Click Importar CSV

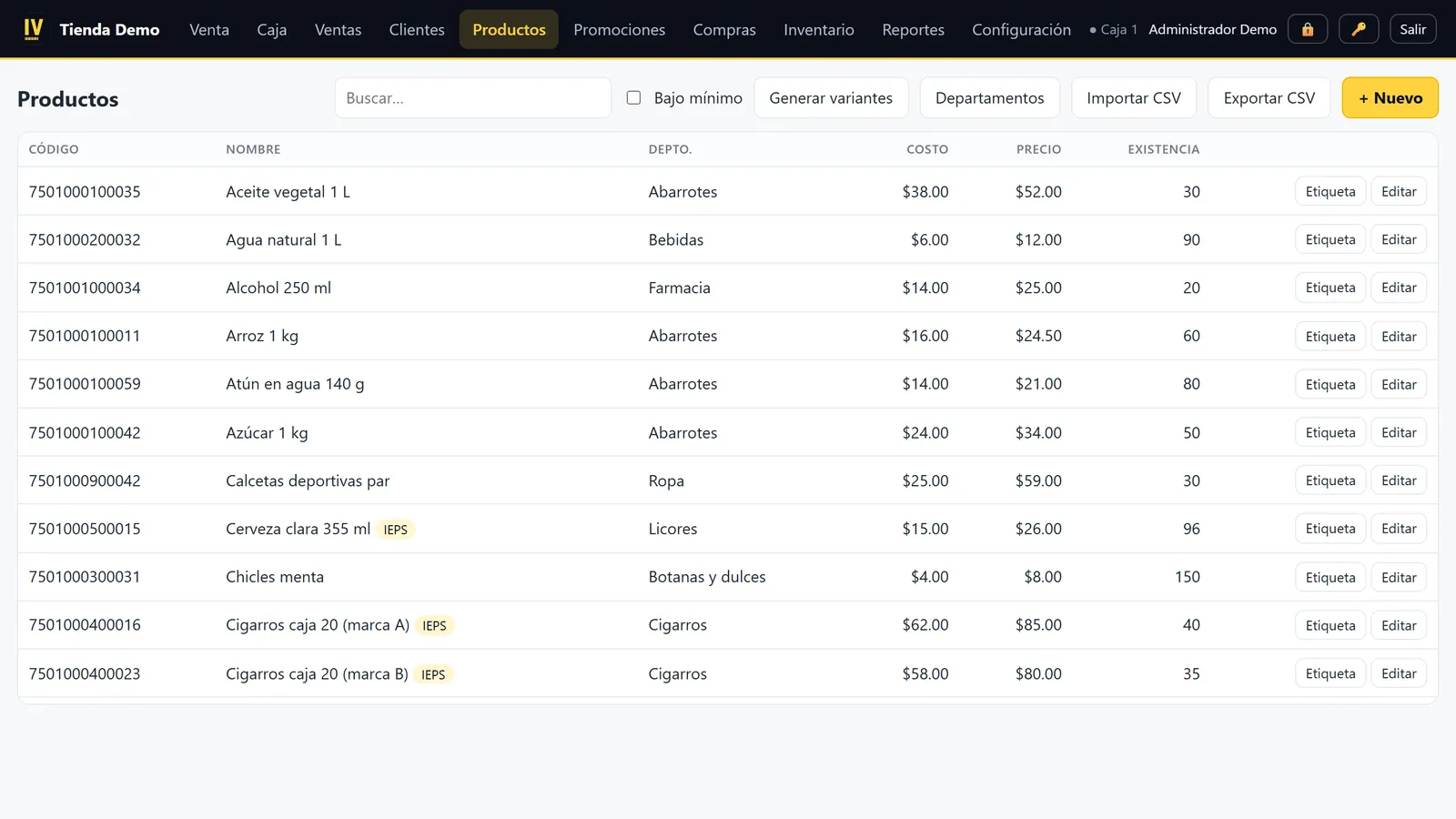[x=1134, y=97]
